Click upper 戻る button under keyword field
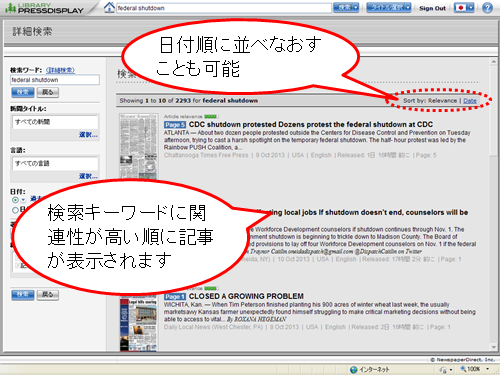Image resolution: width=500 pixels, height=375 pixels. [48, 92]
